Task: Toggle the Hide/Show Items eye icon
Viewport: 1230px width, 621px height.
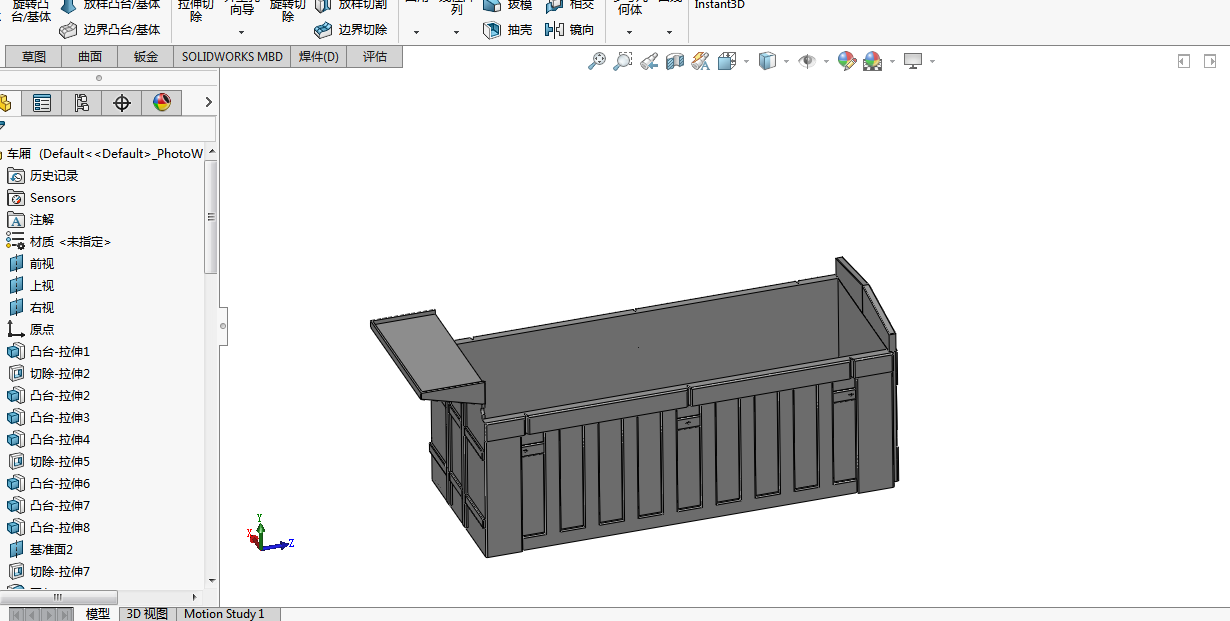Action: (807, 61)
